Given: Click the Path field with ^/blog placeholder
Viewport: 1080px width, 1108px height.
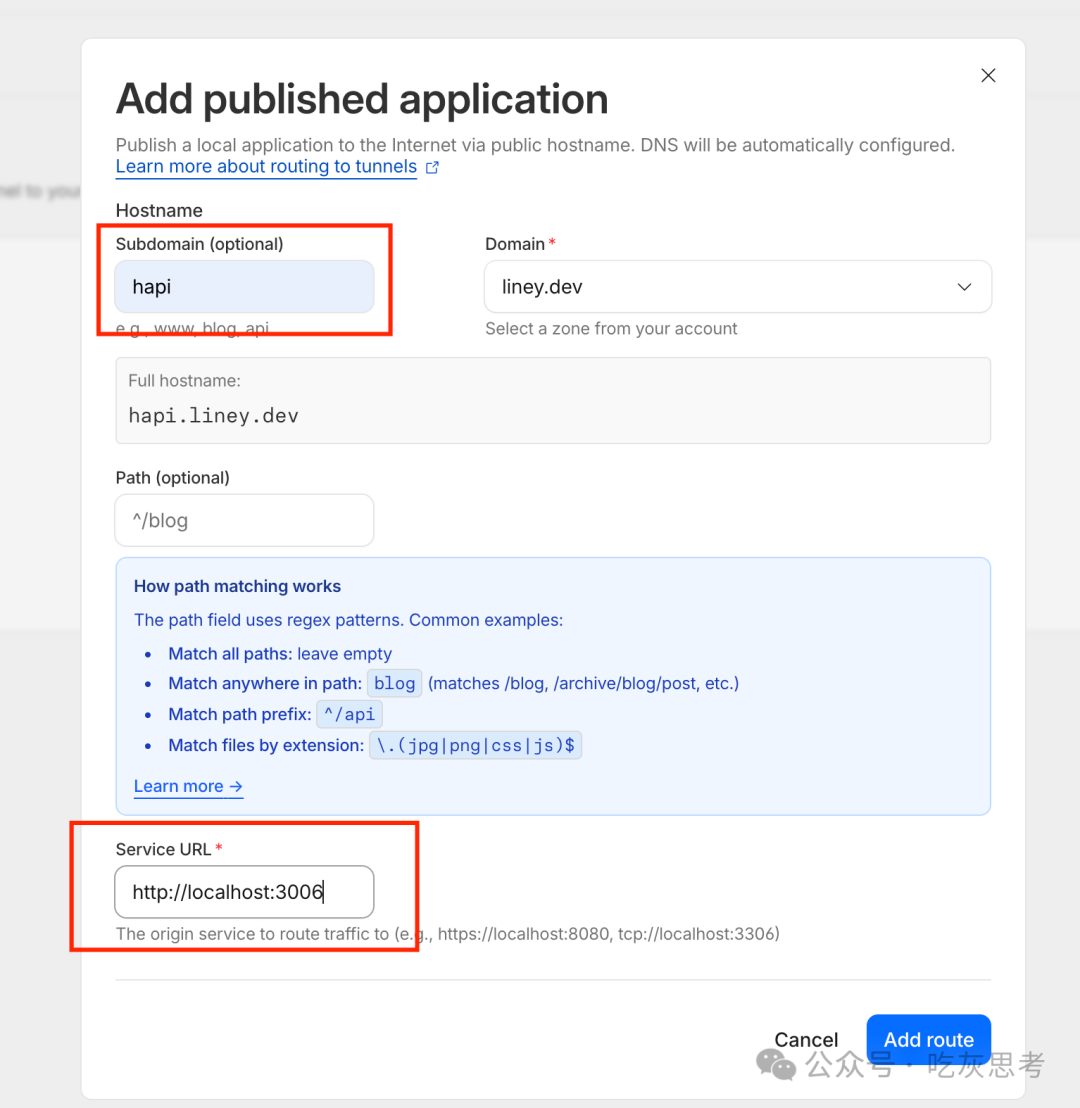Looking at the screenshot, I should (x=245, y=520).
